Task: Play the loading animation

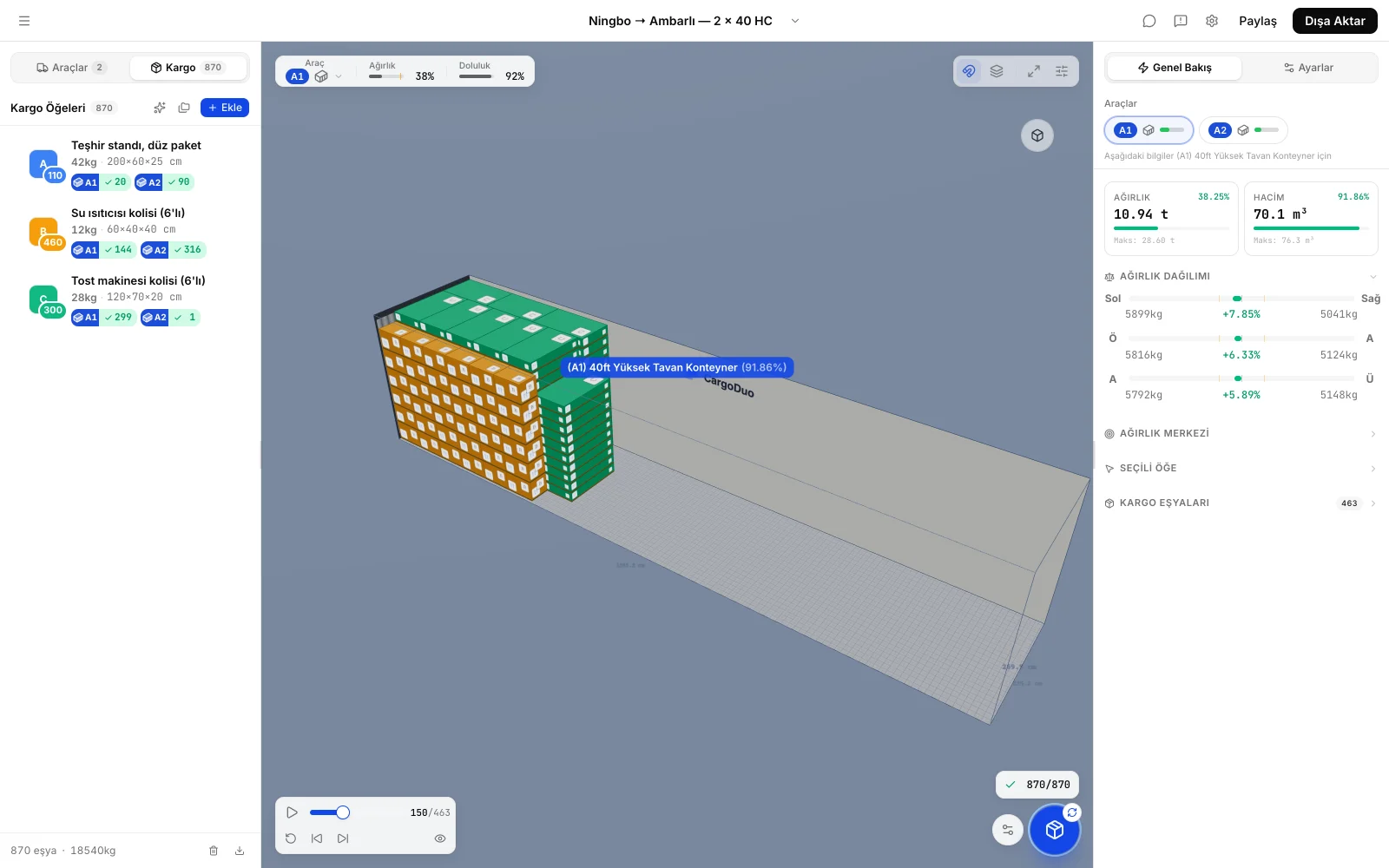Action: pyautogui.click(x=293, y=812)
